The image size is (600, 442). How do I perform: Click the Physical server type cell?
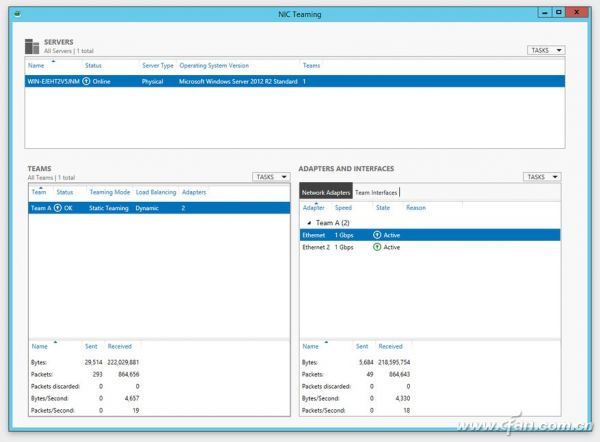(152, 82)
